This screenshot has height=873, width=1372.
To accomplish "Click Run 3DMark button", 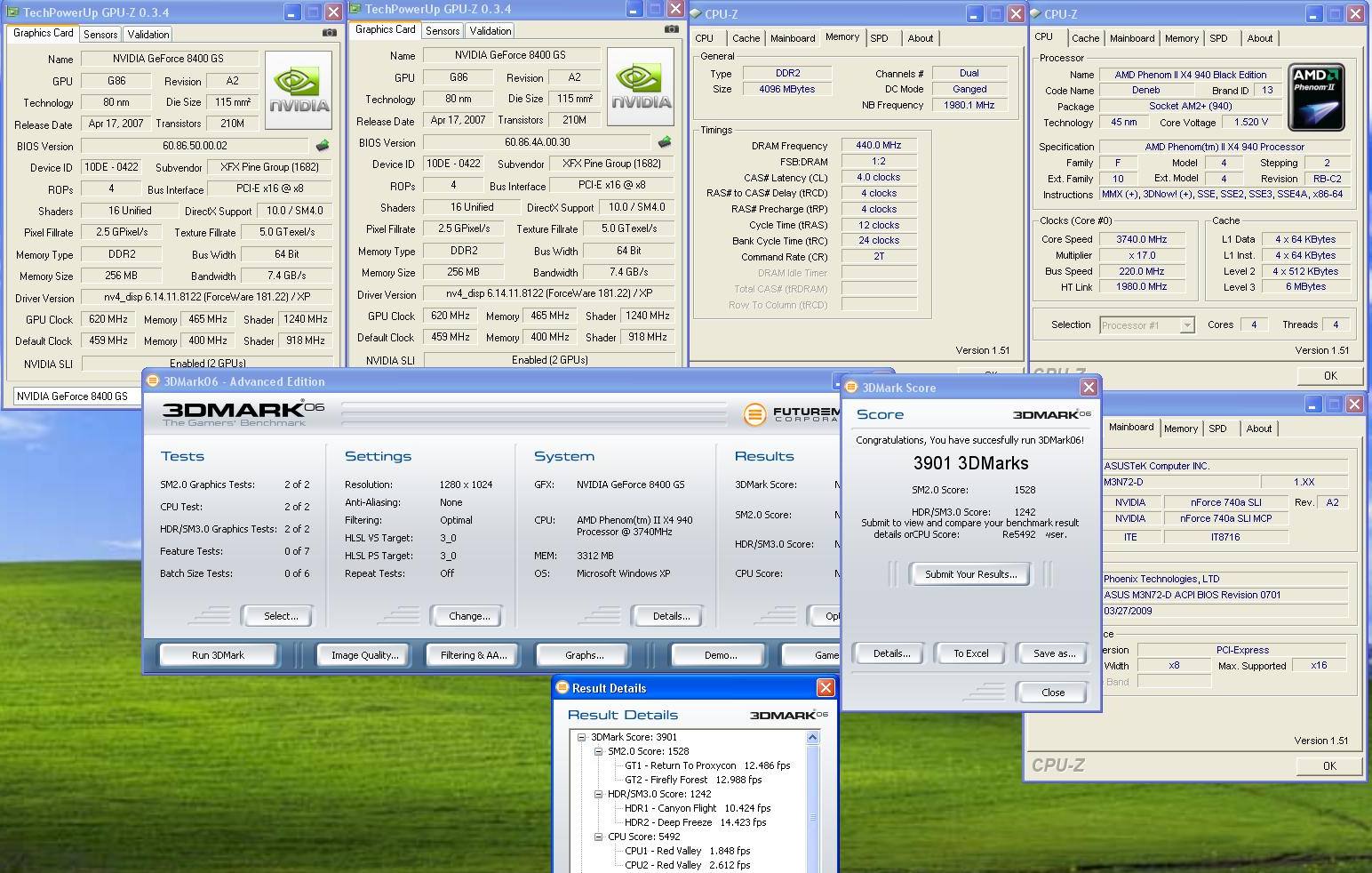I will tap(218, 655).
